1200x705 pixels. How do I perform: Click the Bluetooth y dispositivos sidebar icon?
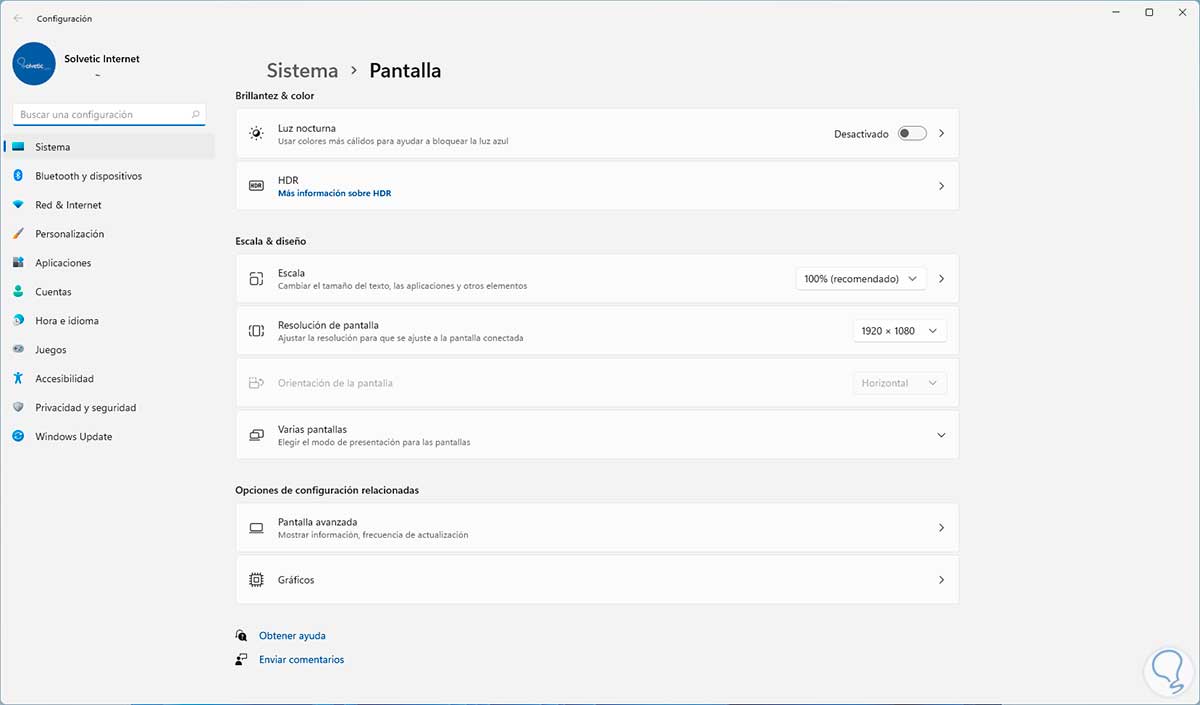(18, 176)
